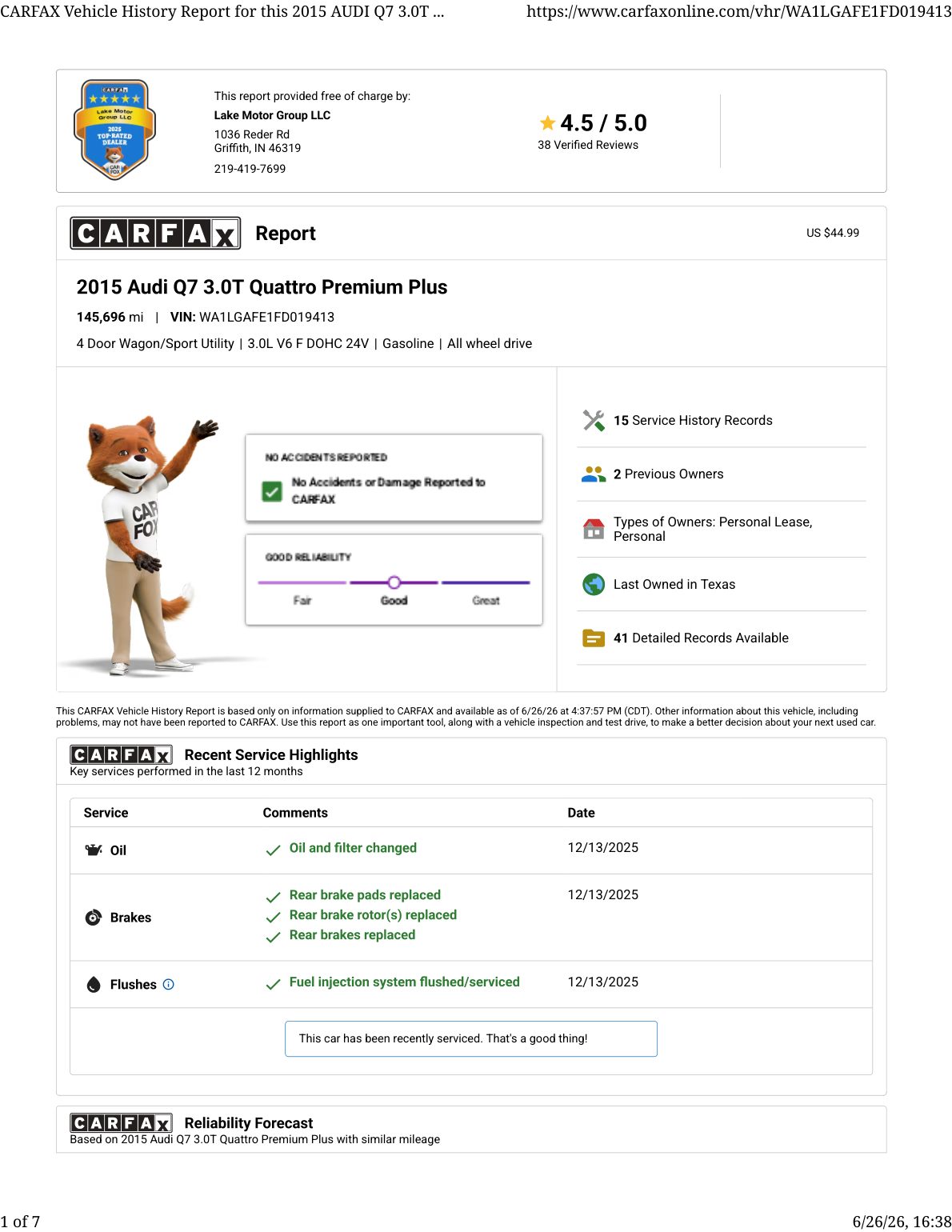Click the recently serviced notice box
This screenshot has height=1232, width=952.
coord(471,1038)
